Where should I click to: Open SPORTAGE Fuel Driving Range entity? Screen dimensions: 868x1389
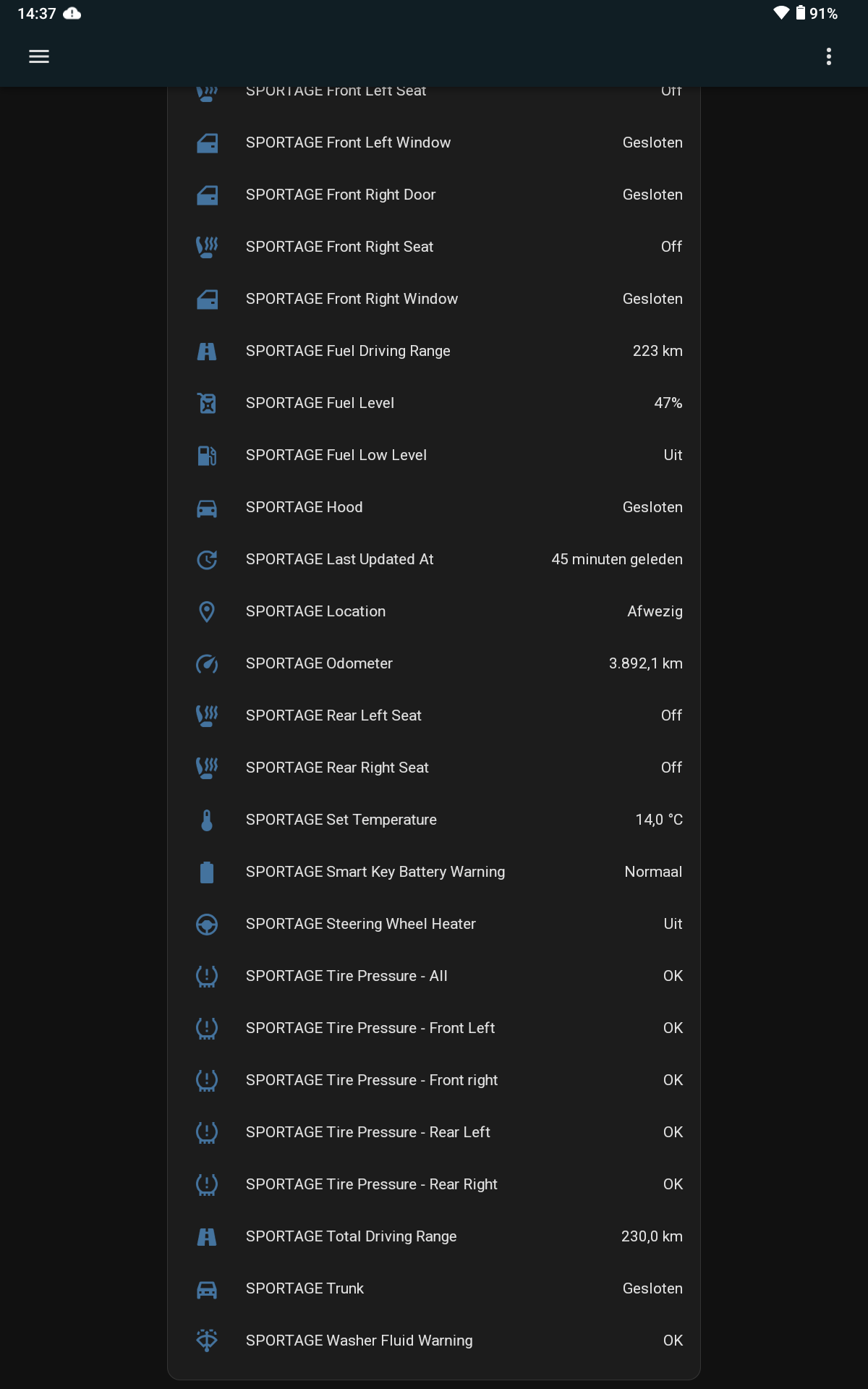348,351
